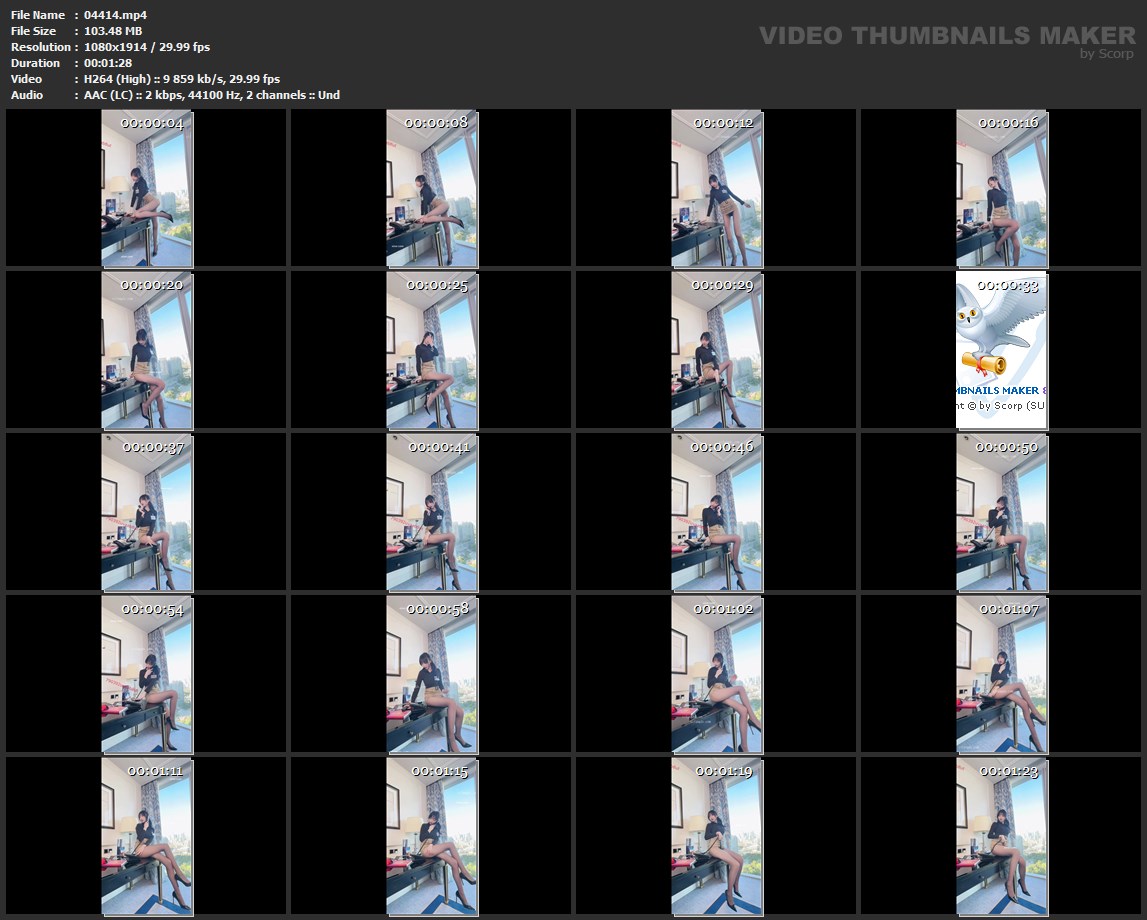Select the thumbnail stamped 00:00:04

(147, 189)
